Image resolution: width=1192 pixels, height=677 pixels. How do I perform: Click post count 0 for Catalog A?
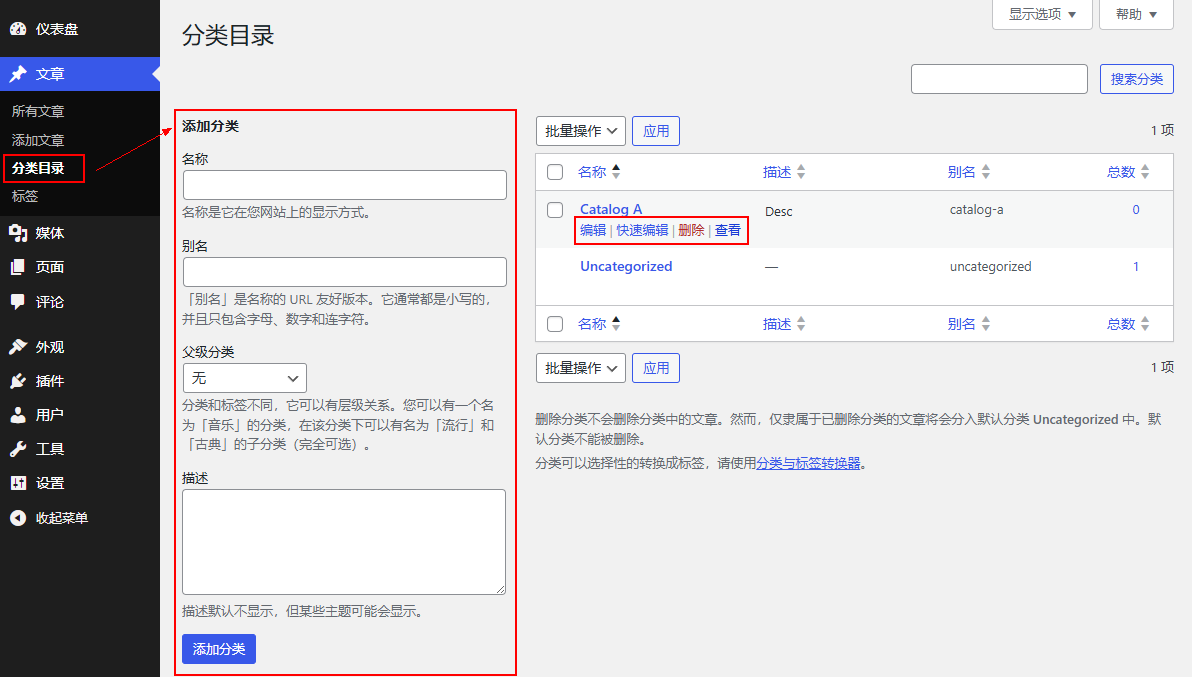click(x=1136, y=210)
